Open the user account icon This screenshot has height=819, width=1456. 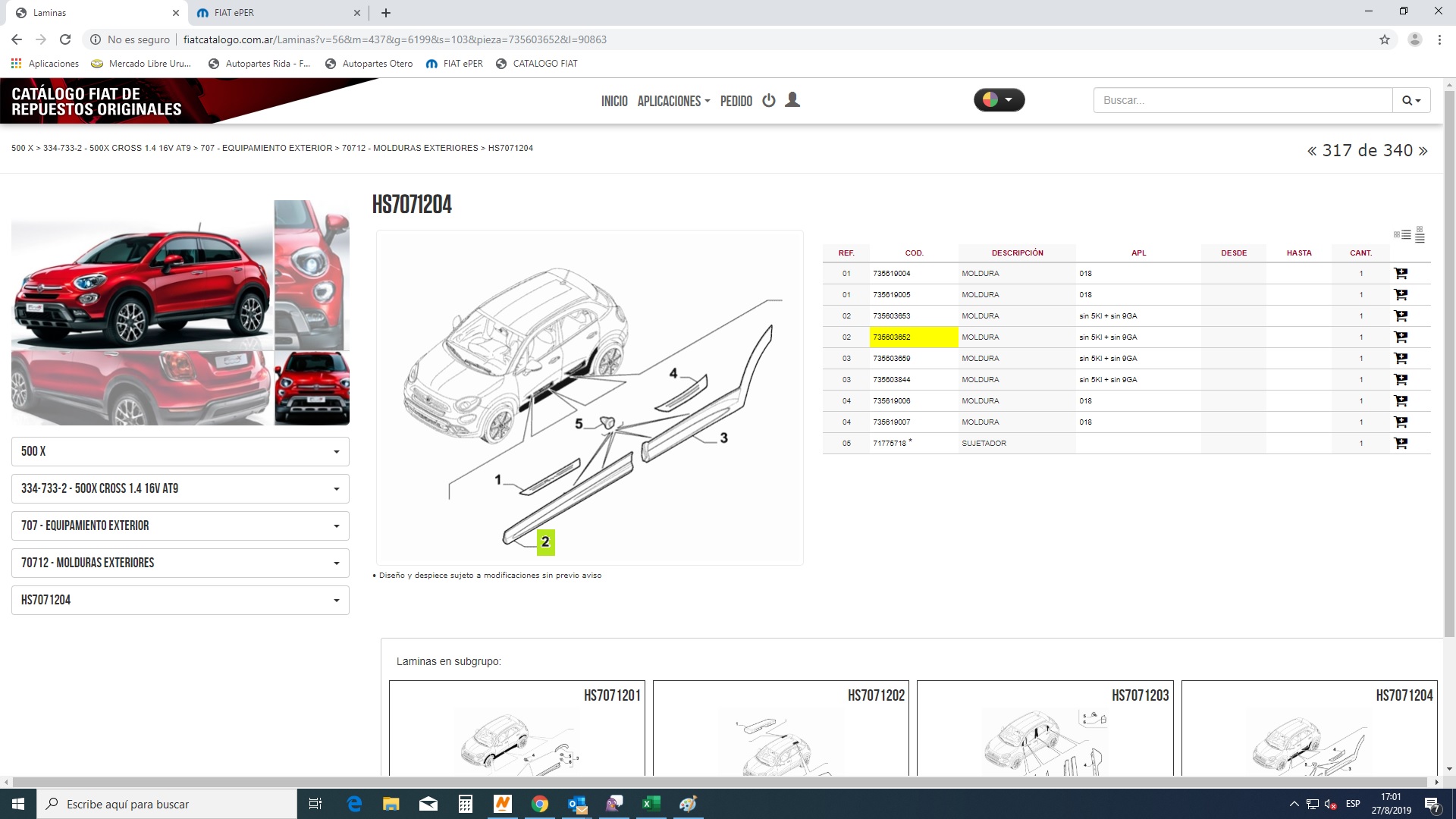[x=792, y=100]
